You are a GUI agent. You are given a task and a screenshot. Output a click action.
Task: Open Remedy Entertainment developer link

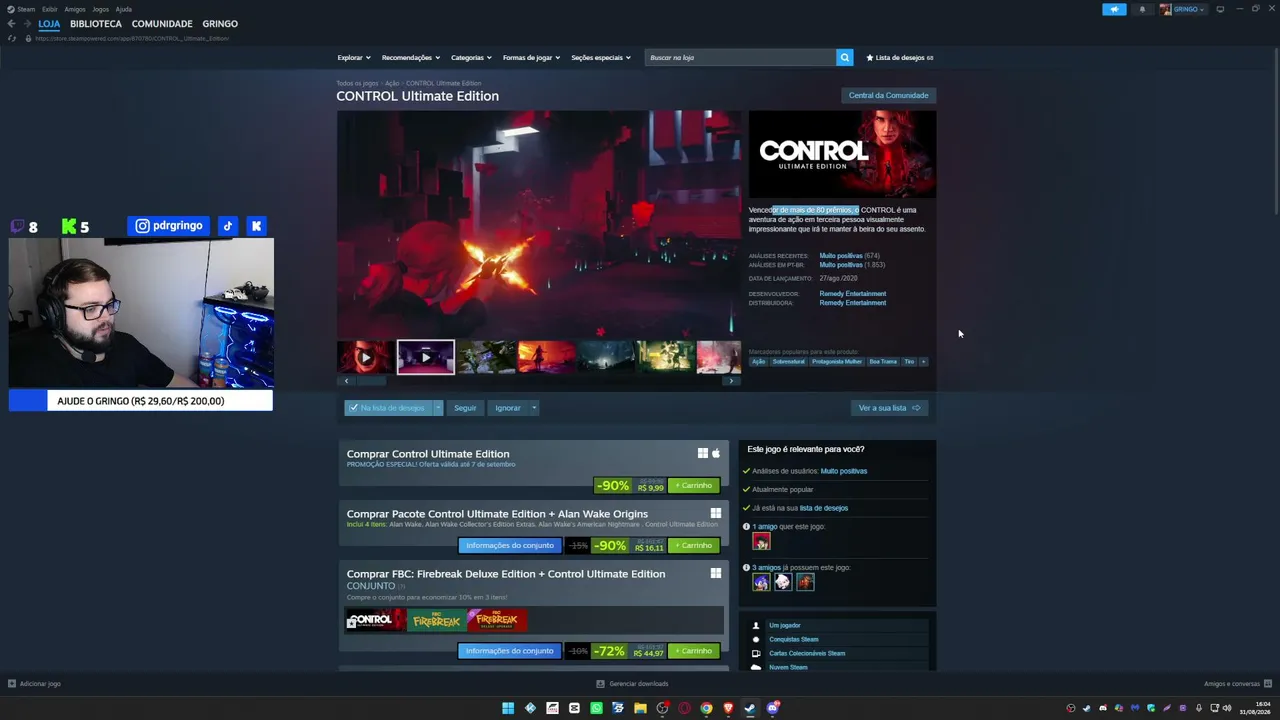[853, 294]
